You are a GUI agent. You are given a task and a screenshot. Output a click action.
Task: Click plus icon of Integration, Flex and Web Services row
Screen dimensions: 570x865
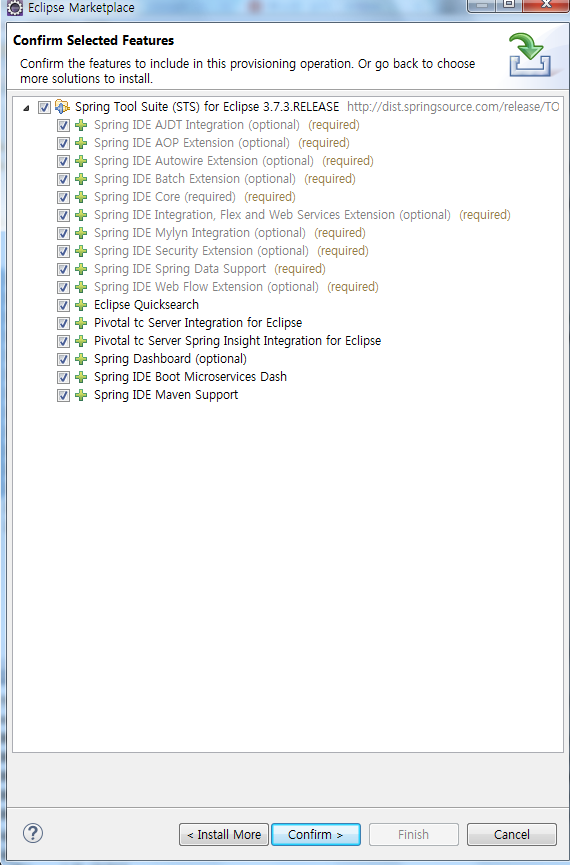click(x=81, y=215)
